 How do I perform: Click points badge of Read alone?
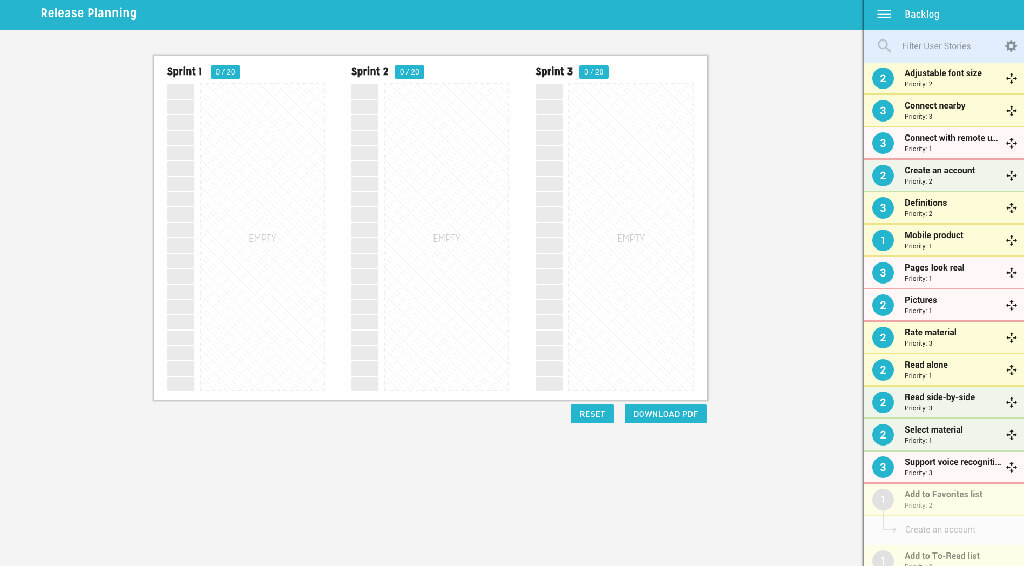point(883,370)
